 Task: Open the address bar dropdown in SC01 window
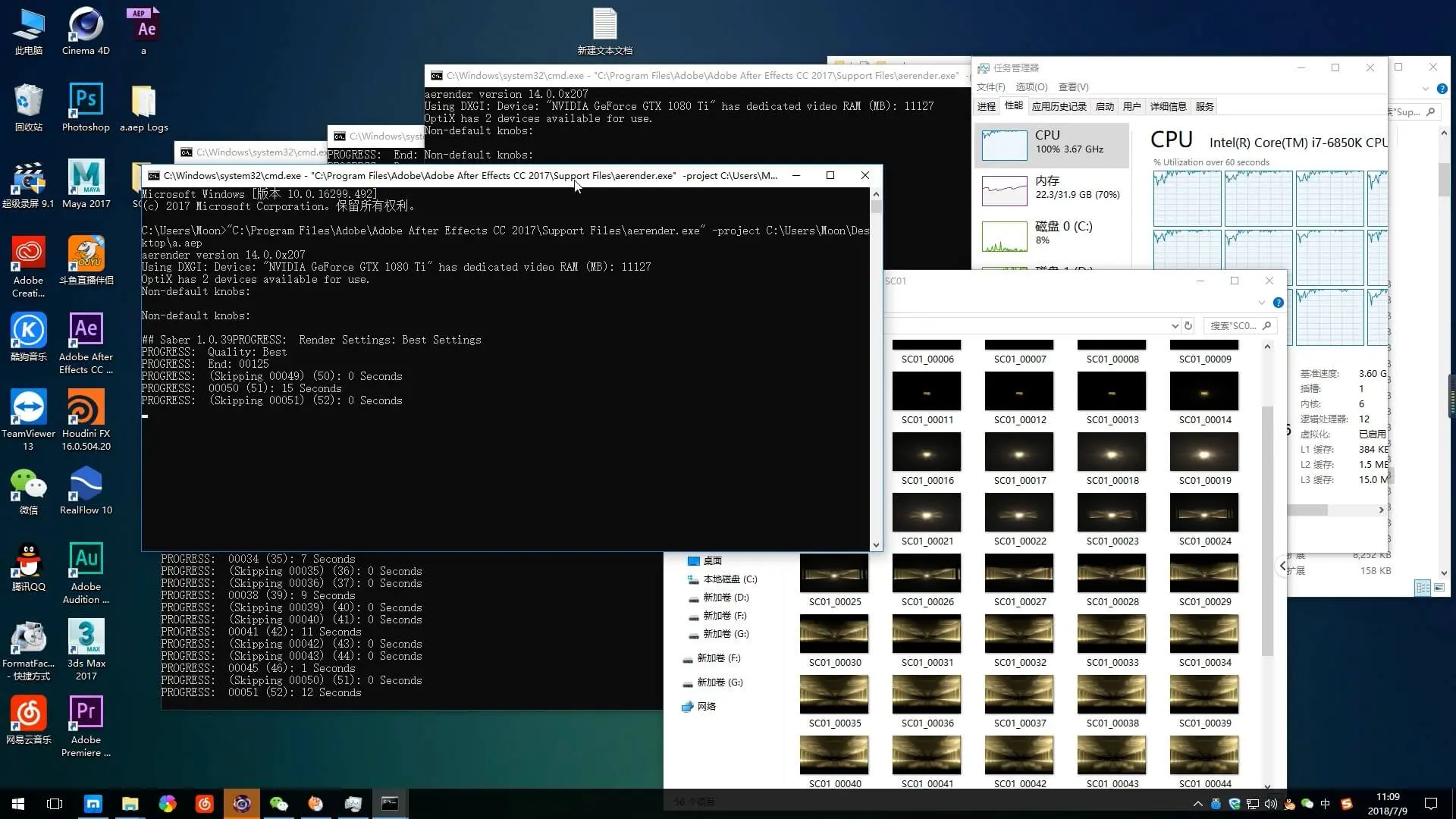pos(1175,326)
